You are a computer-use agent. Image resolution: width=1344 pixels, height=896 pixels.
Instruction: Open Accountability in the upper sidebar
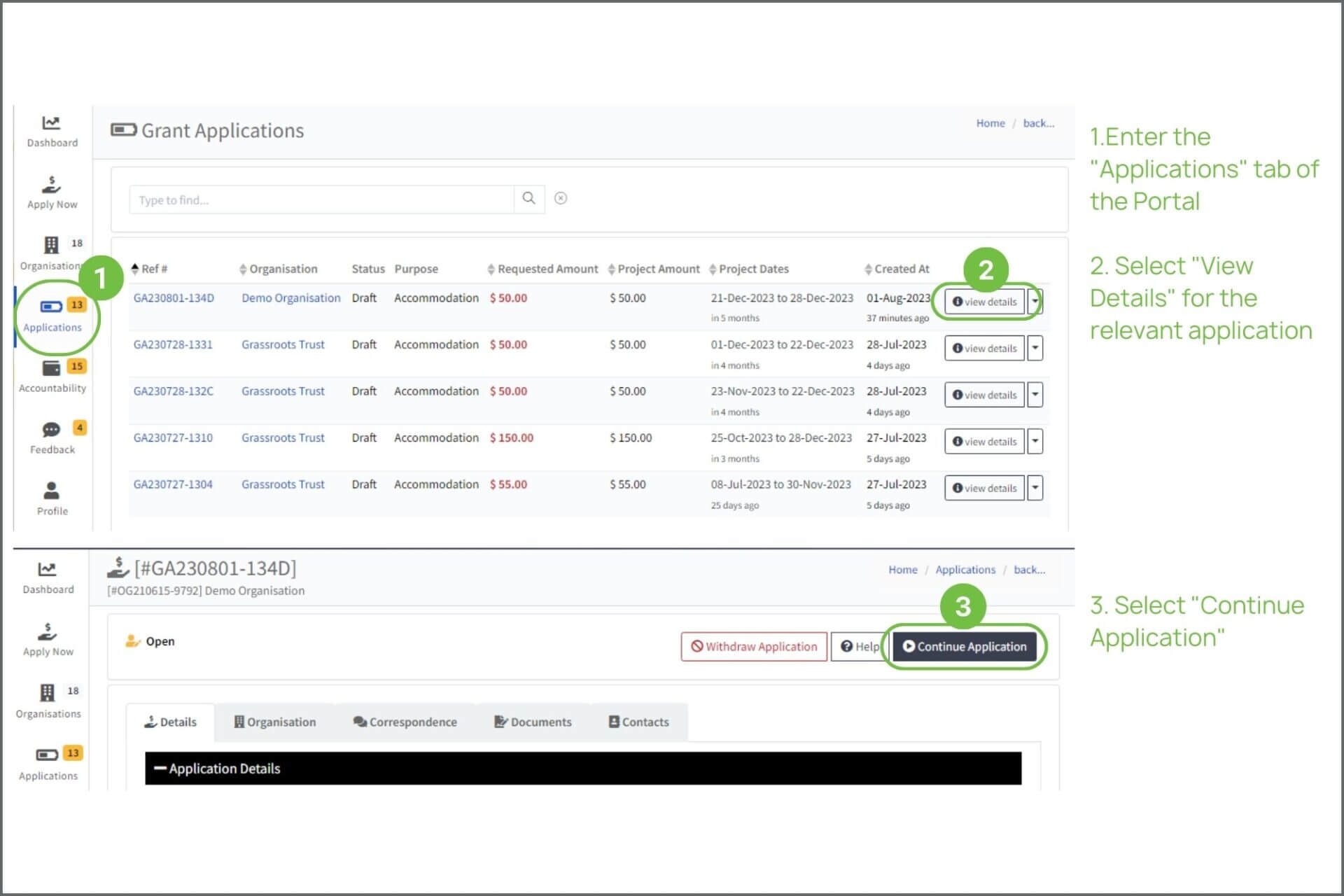coord(52,377)
